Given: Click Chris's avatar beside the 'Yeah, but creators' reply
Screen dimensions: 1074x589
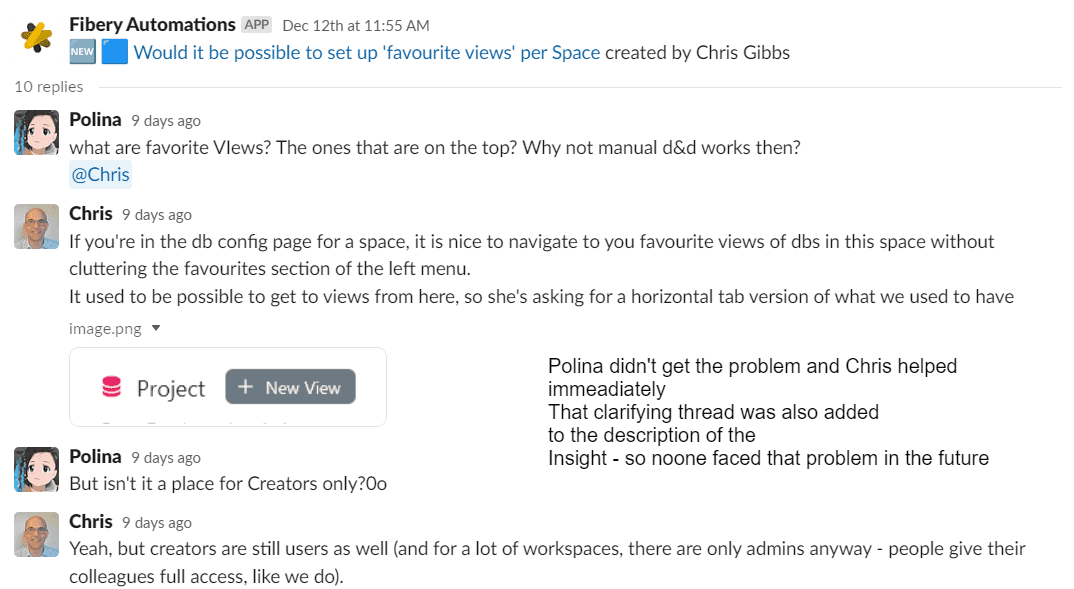Looking at the screenshot, I should [37, 535].
